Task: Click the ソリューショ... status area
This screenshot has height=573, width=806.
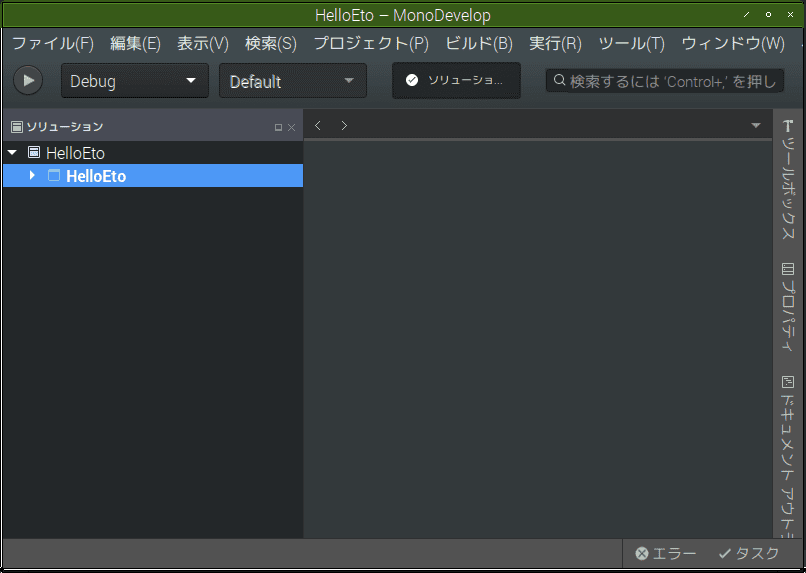Action: [456, 81]
